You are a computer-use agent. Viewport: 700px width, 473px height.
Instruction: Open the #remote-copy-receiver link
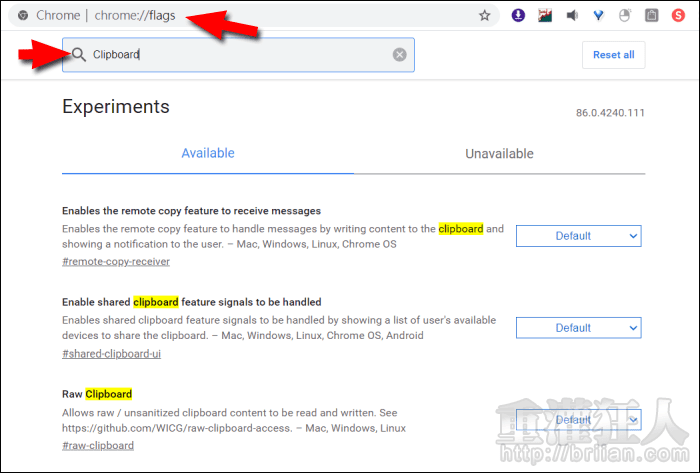[115, 262]
